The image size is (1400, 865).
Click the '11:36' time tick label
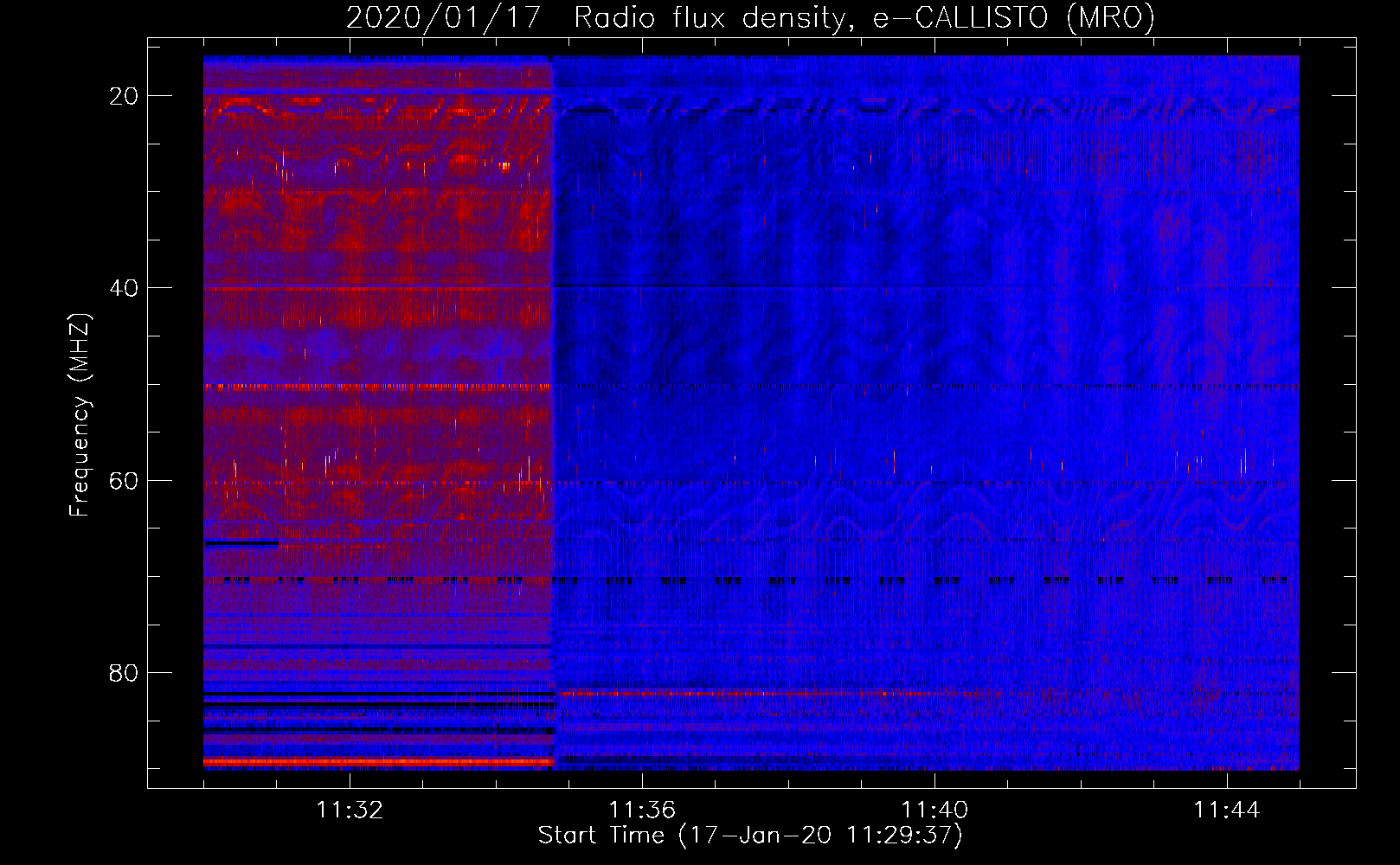(x=642, y=811)
